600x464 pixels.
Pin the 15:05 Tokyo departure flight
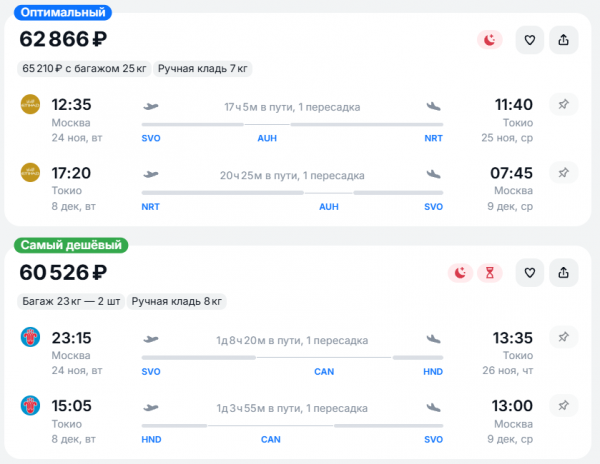click(563, 405)
